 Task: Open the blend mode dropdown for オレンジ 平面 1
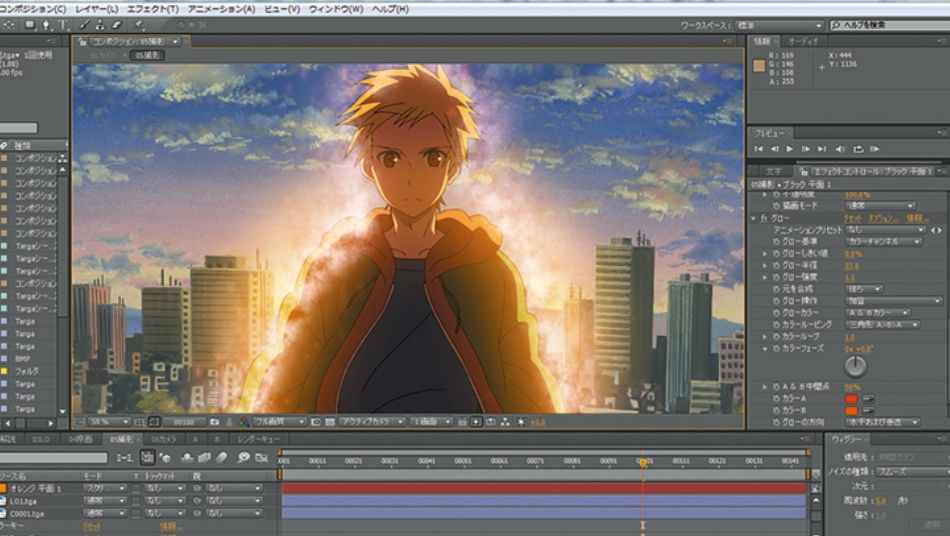pos(105,488)
